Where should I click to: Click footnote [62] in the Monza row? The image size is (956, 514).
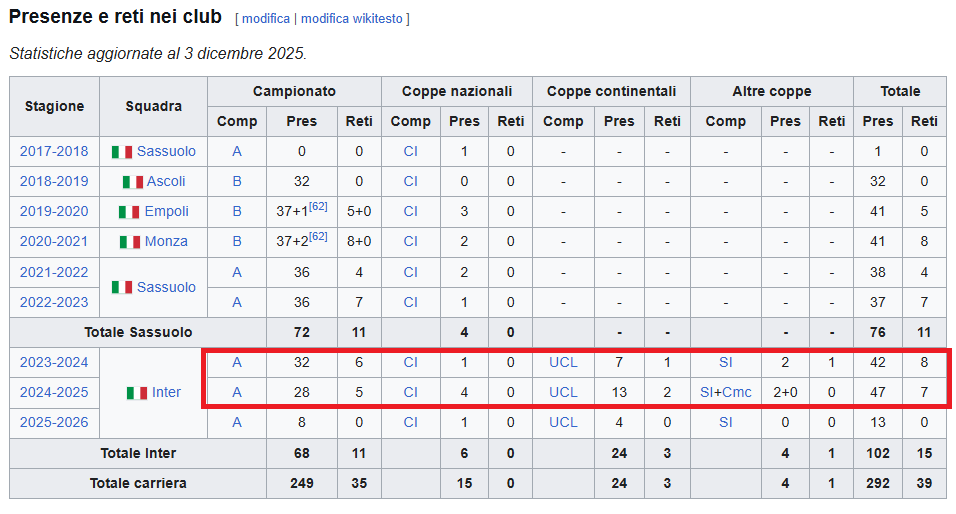coord(318,236)
